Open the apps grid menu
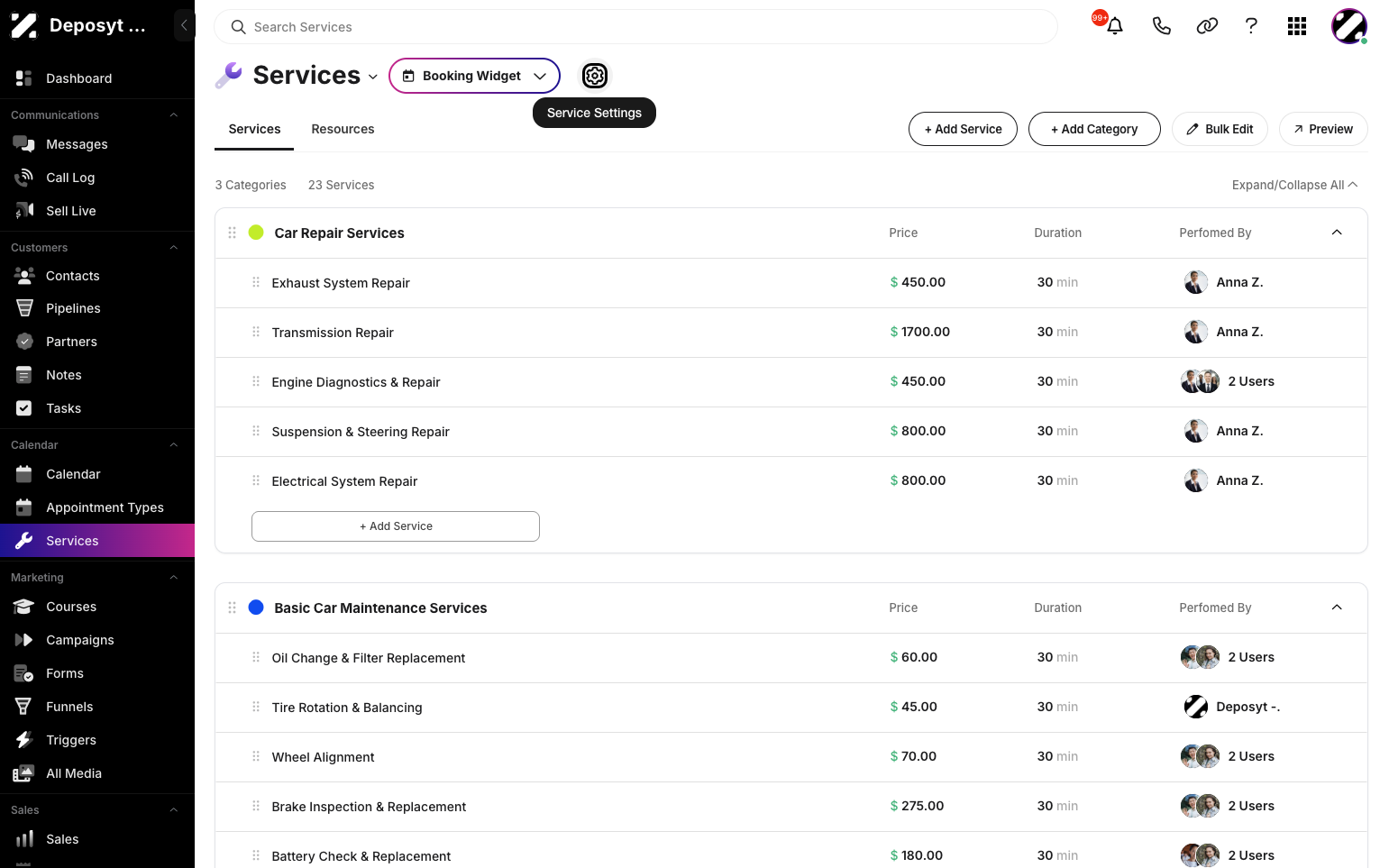1389x868 pixels. (1297, 26)
